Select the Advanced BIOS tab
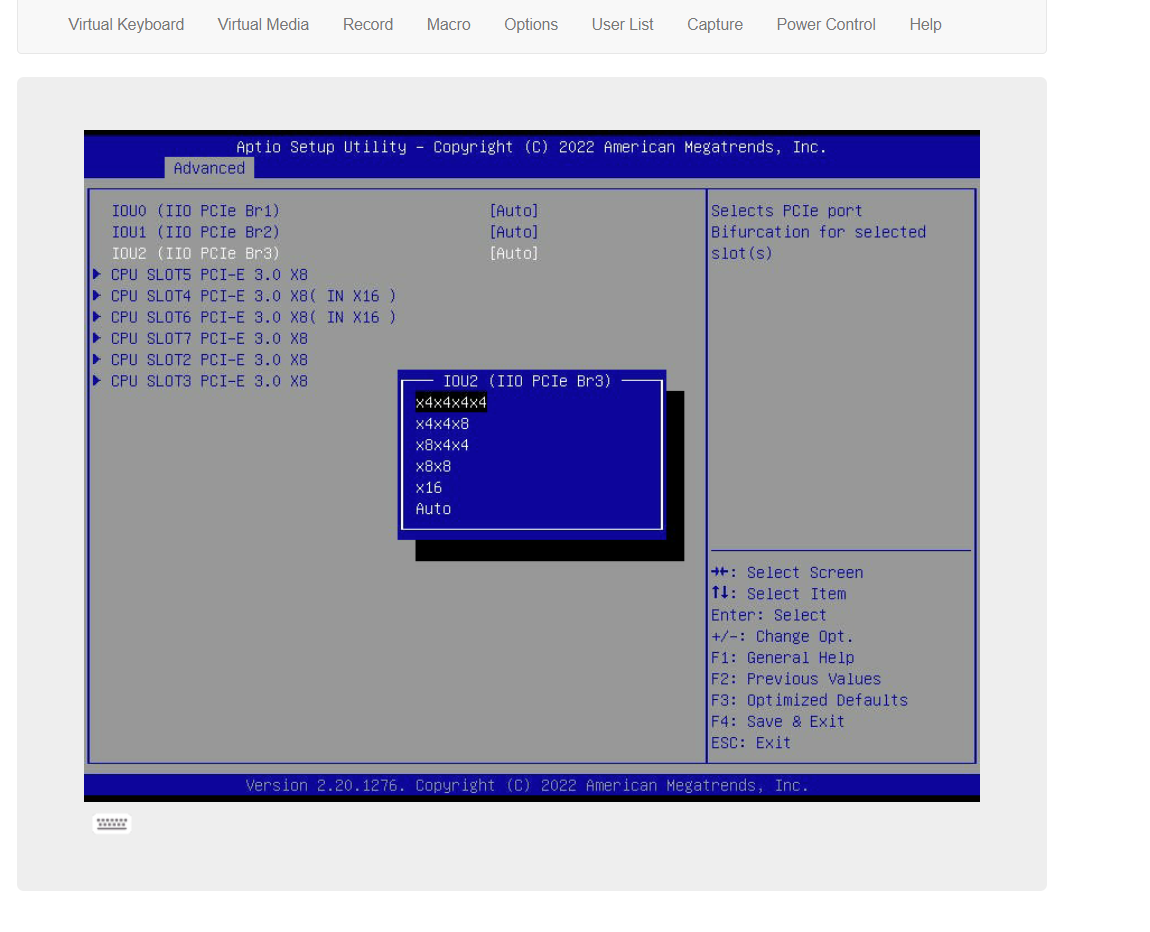 pos(209,168)
